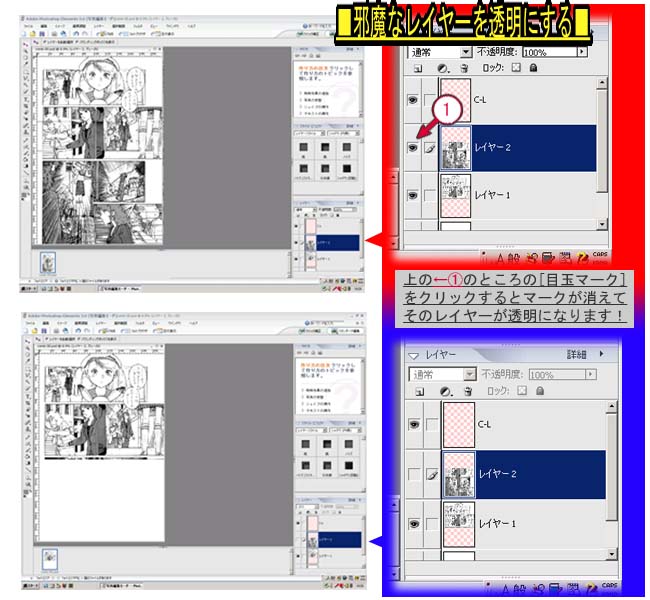Screen dimensions: 650x600
Task: Click the C-L layer thumbnail in red-framed panel
Action: click(x=456, y=100)
